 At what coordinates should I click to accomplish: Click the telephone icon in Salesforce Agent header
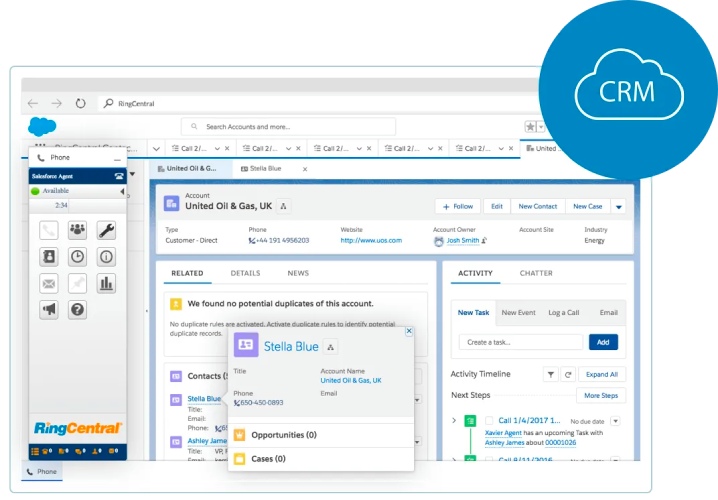(x=119, y=176)
